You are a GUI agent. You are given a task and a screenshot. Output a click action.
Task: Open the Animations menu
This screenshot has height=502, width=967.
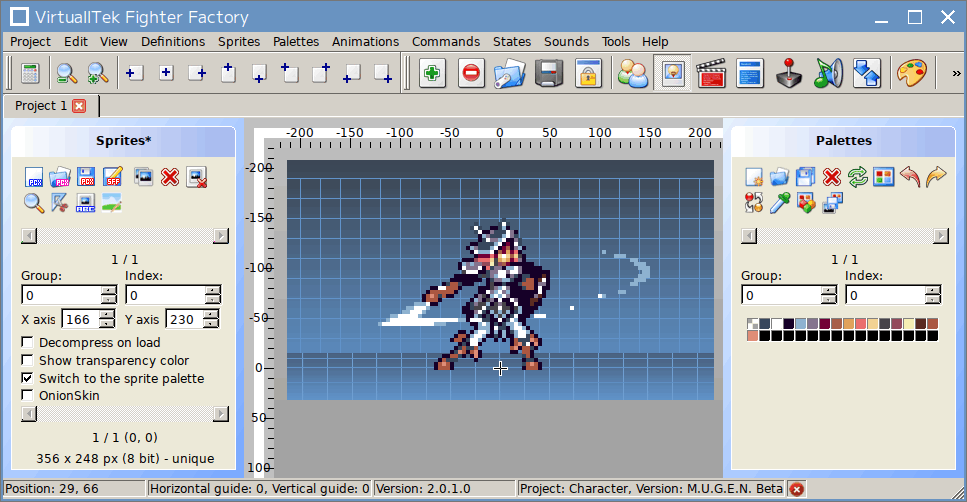click(365, 41)
